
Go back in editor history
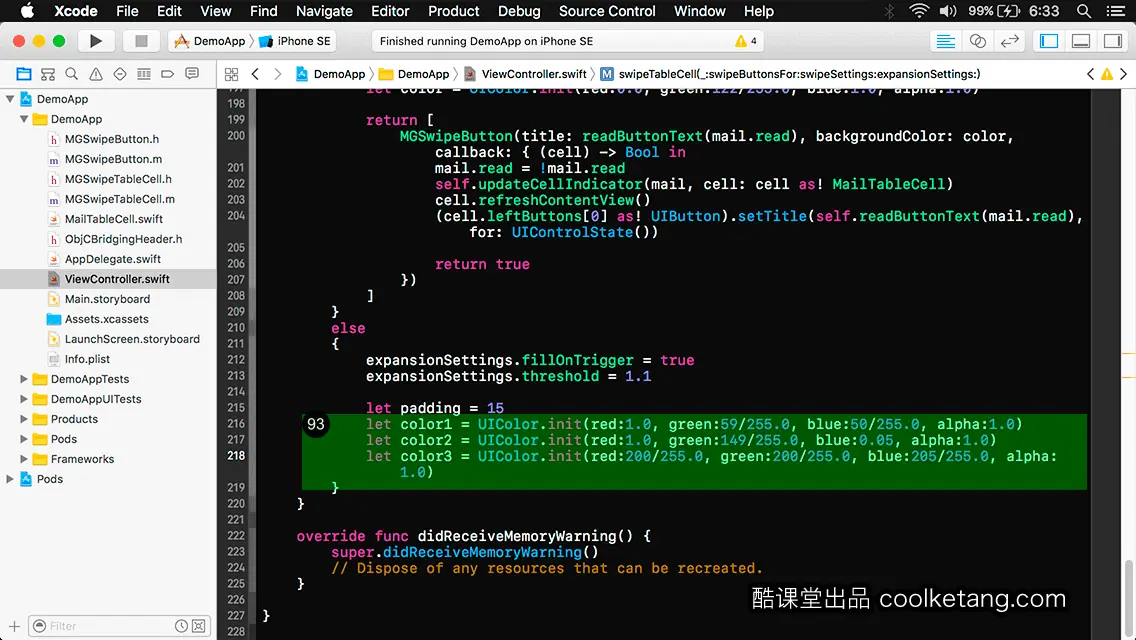coord(255,74)
